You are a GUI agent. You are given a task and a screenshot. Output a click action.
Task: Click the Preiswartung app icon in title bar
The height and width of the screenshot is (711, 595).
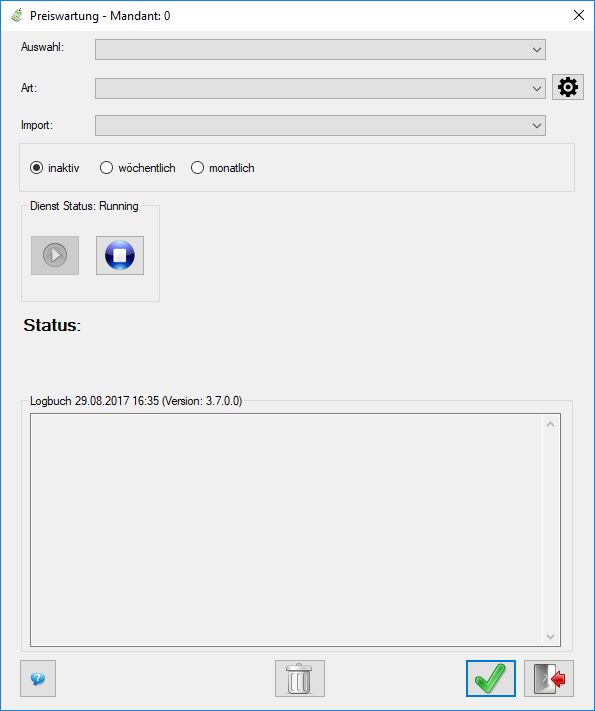[17, 15]
